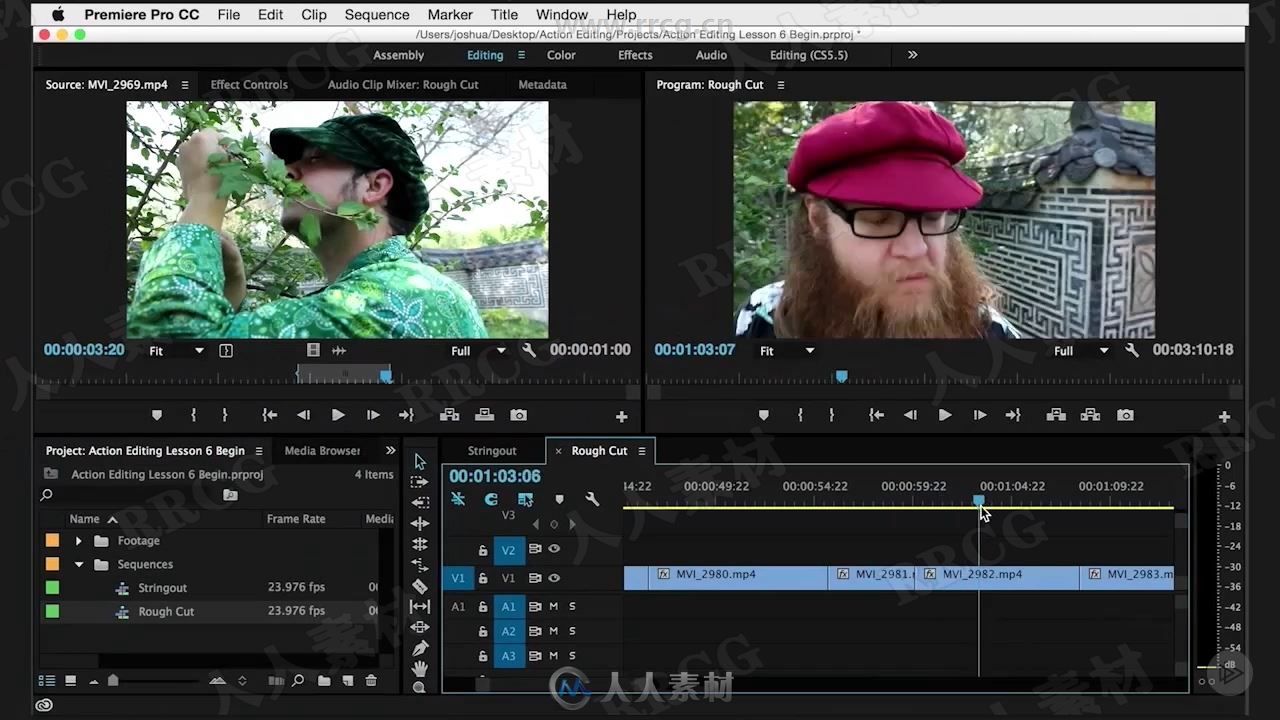This screenshot has width=1280, height=720.
Task: Toggle nest-or-individual-clips insert mode
Action: coord(458,499)
